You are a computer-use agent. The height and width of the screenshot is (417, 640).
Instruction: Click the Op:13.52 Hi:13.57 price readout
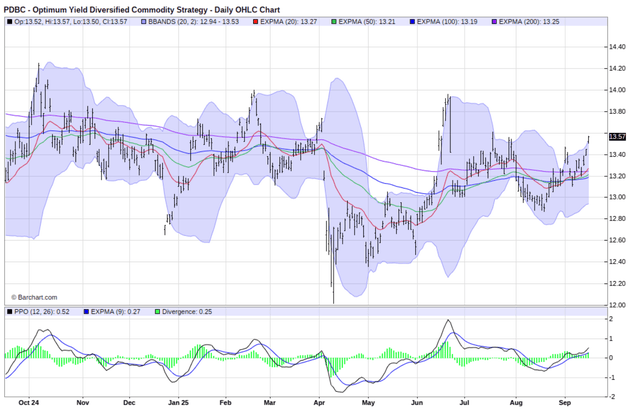(71, 22)
